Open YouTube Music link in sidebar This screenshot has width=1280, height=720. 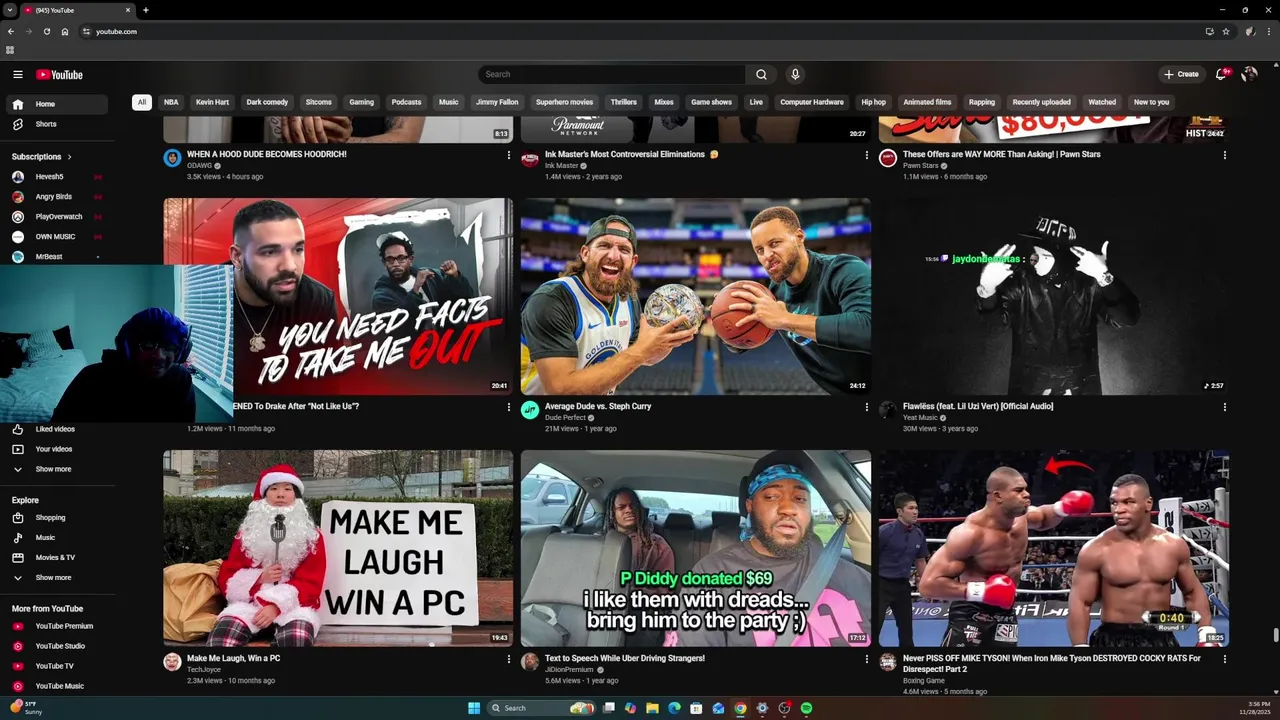[x=58, y=686]
